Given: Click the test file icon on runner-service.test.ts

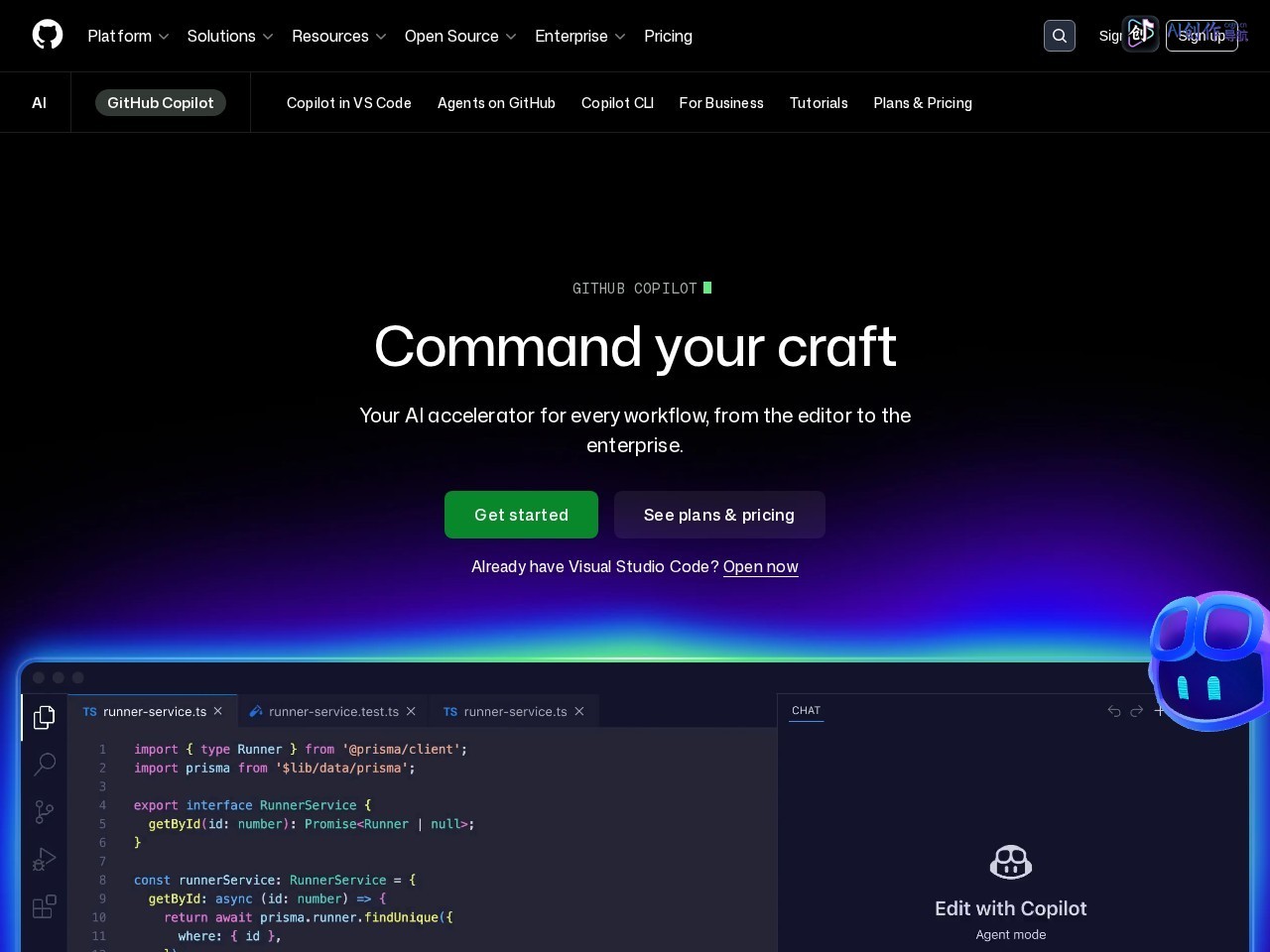Looking at the screenshot, I should (x=256, y=711).
